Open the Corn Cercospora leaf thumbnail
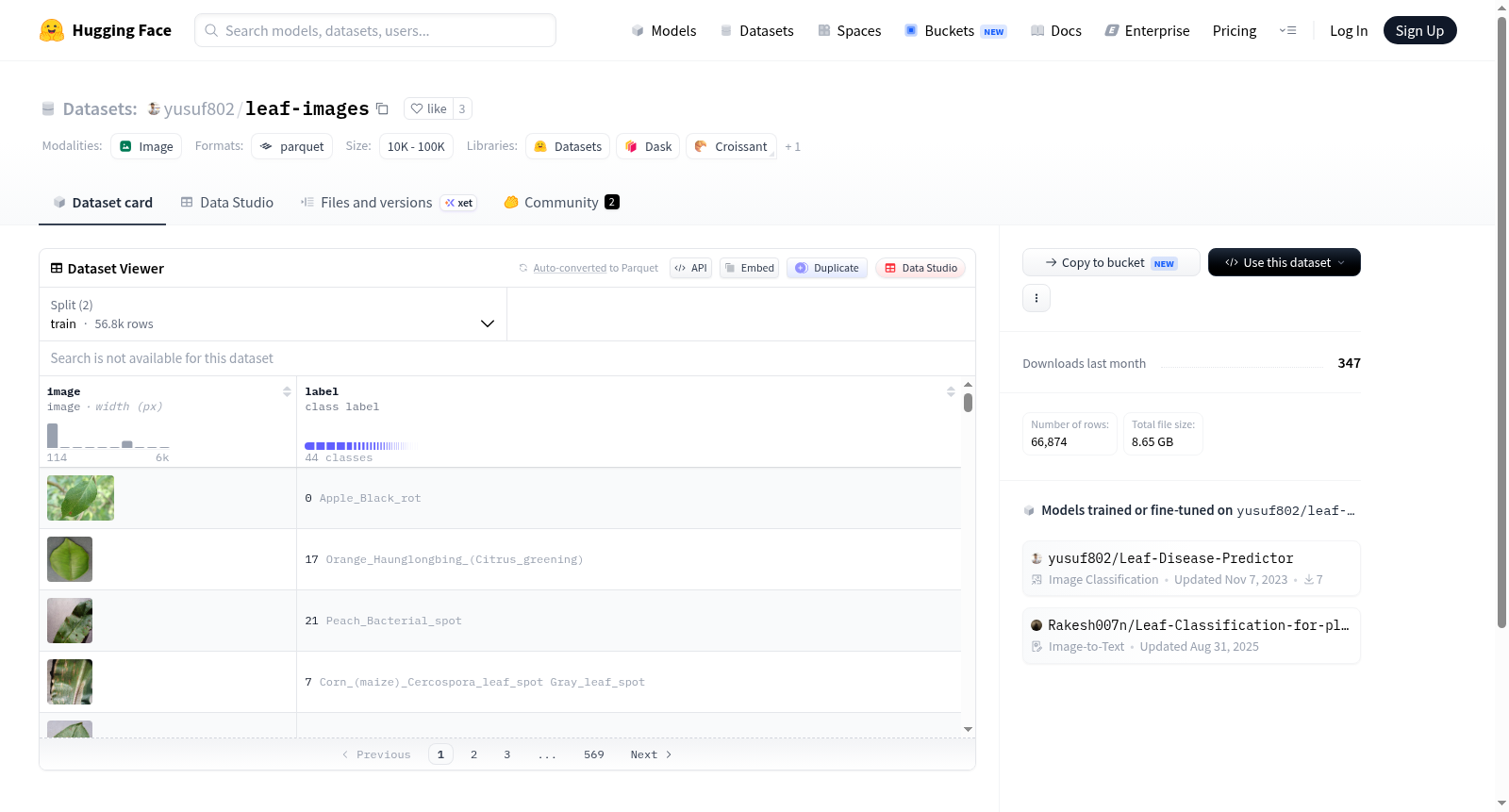The width and height of the screenshot is (1509, 812). coord(70,682)
